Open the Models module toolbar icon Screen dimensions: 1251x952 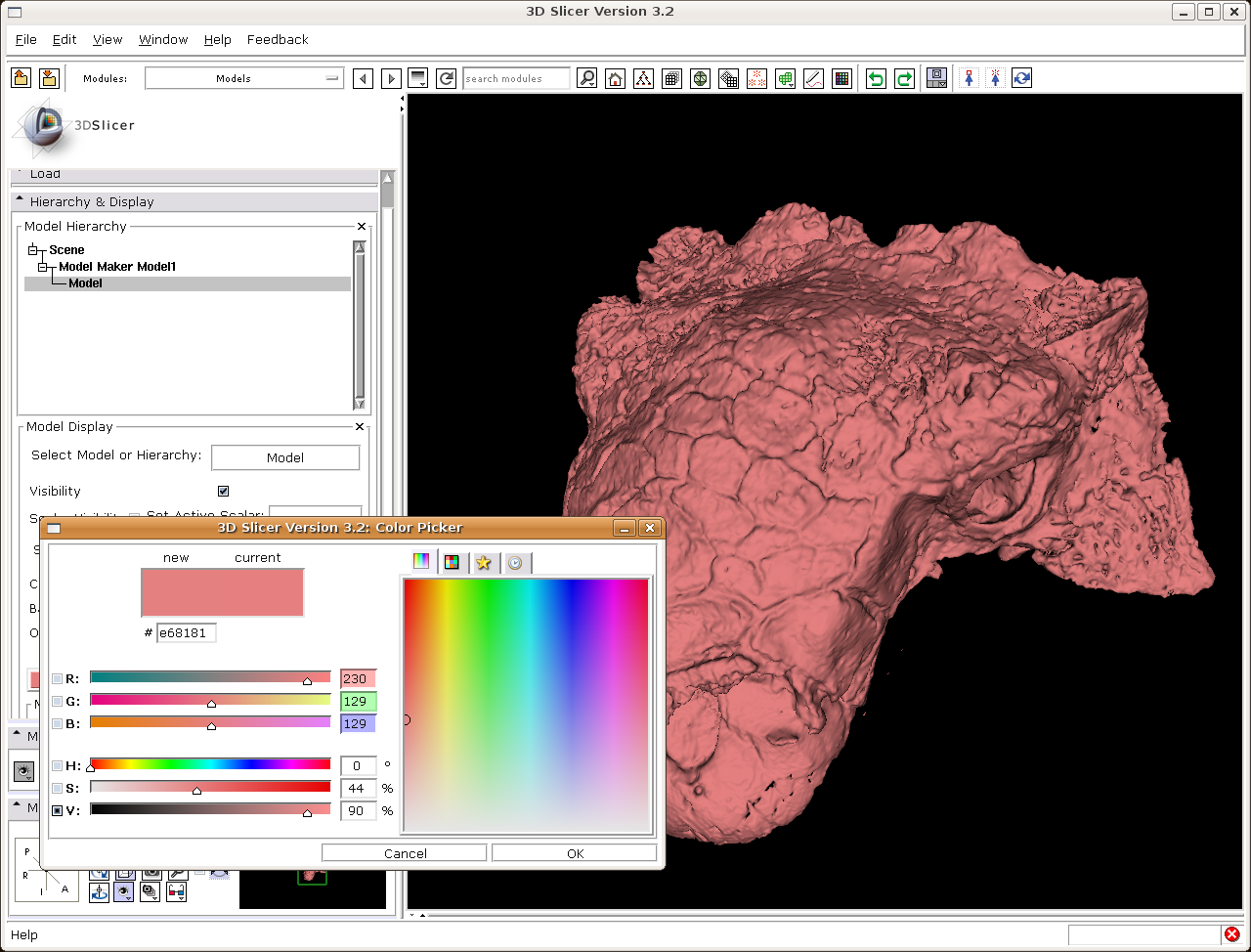700,78
